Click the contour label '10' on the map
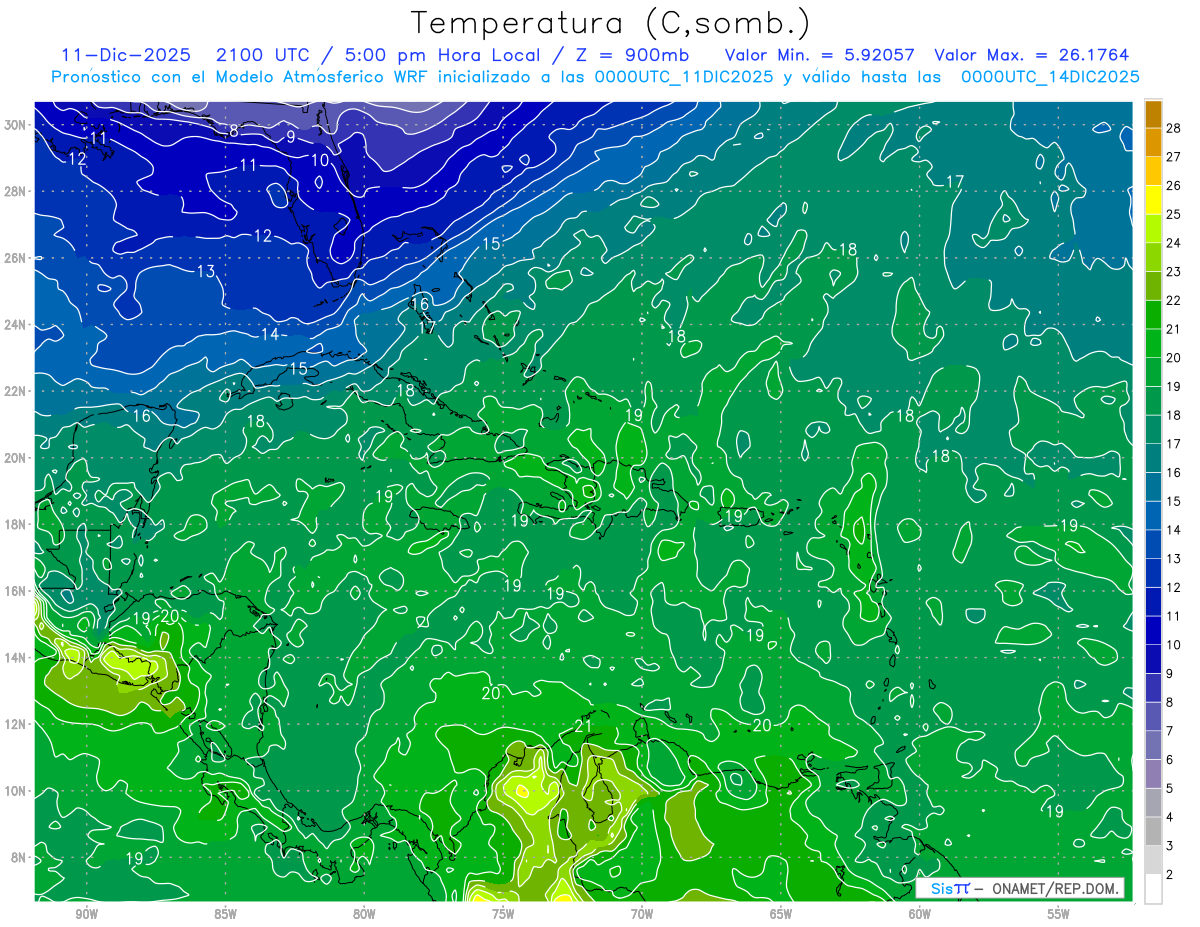The height and width of the screenshot is (927, 1200). pyautogui.click(x=319, y=160)
